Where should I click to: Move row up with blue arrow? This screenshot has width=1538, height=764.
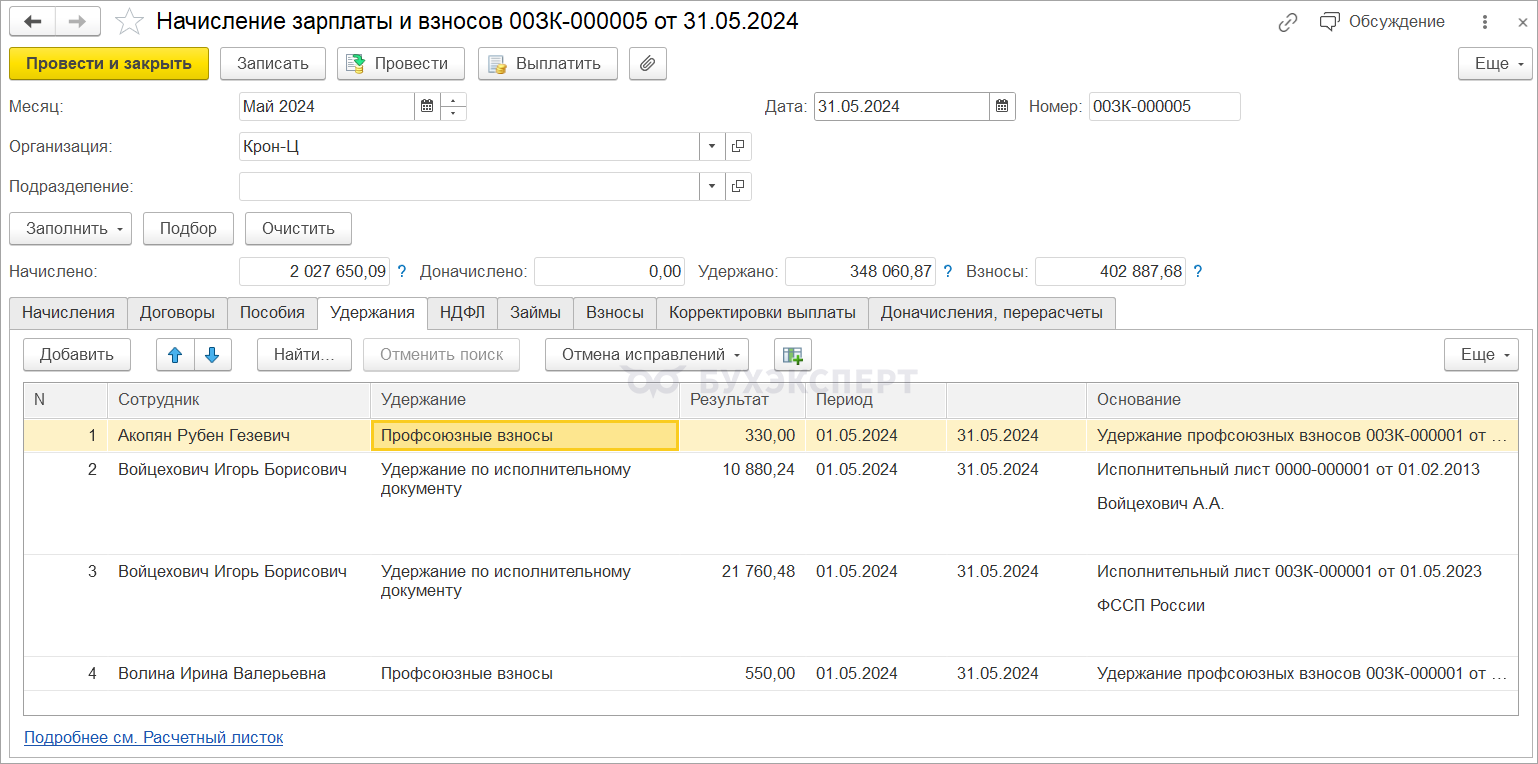175,355
